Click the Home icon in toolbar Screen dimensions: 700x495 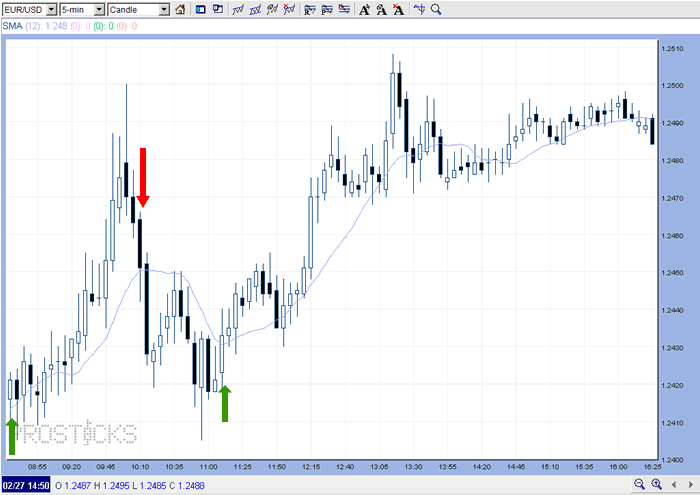pyautogui.click(x=180, y=10)
